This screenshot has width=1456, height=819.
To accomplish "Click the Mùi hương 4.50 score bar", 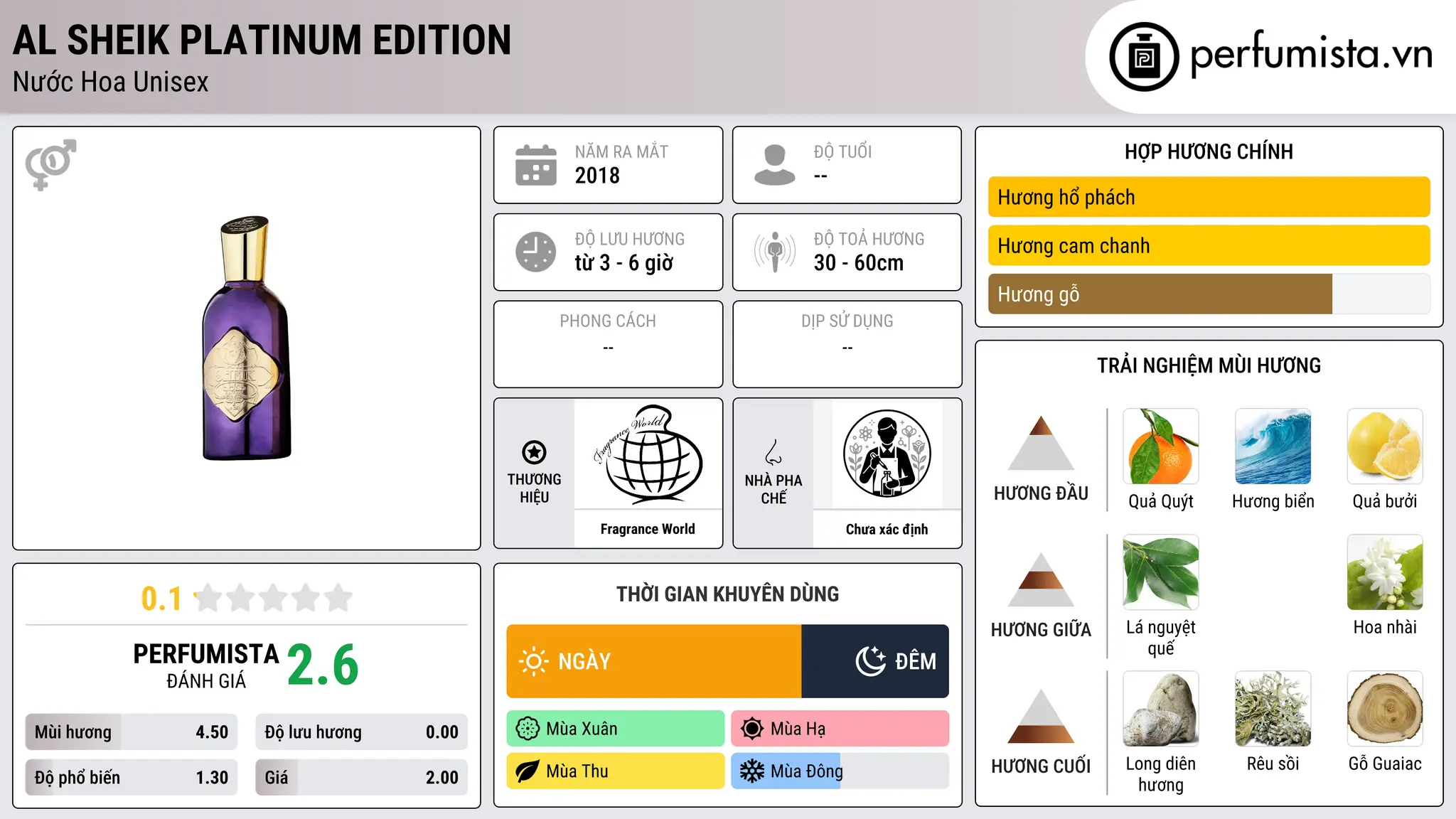I will coord(132,732).
